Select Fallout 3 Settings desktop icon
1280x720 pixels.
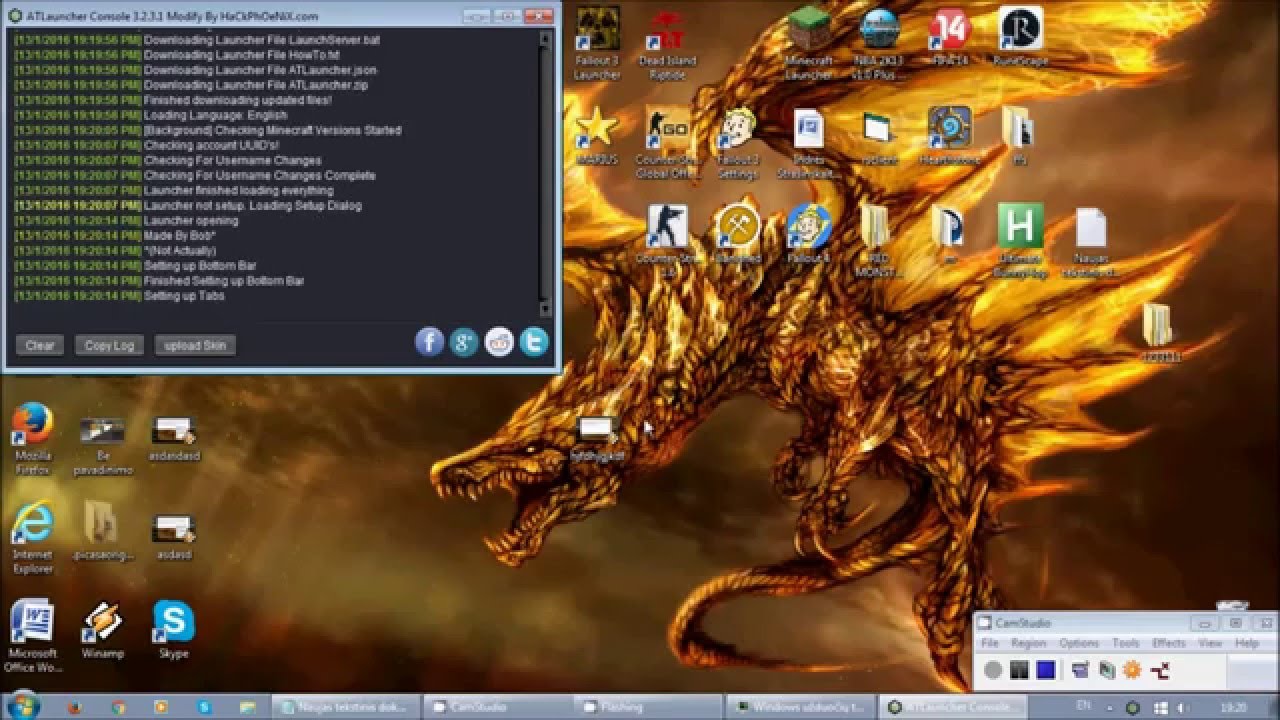click(x=738, y=142)
